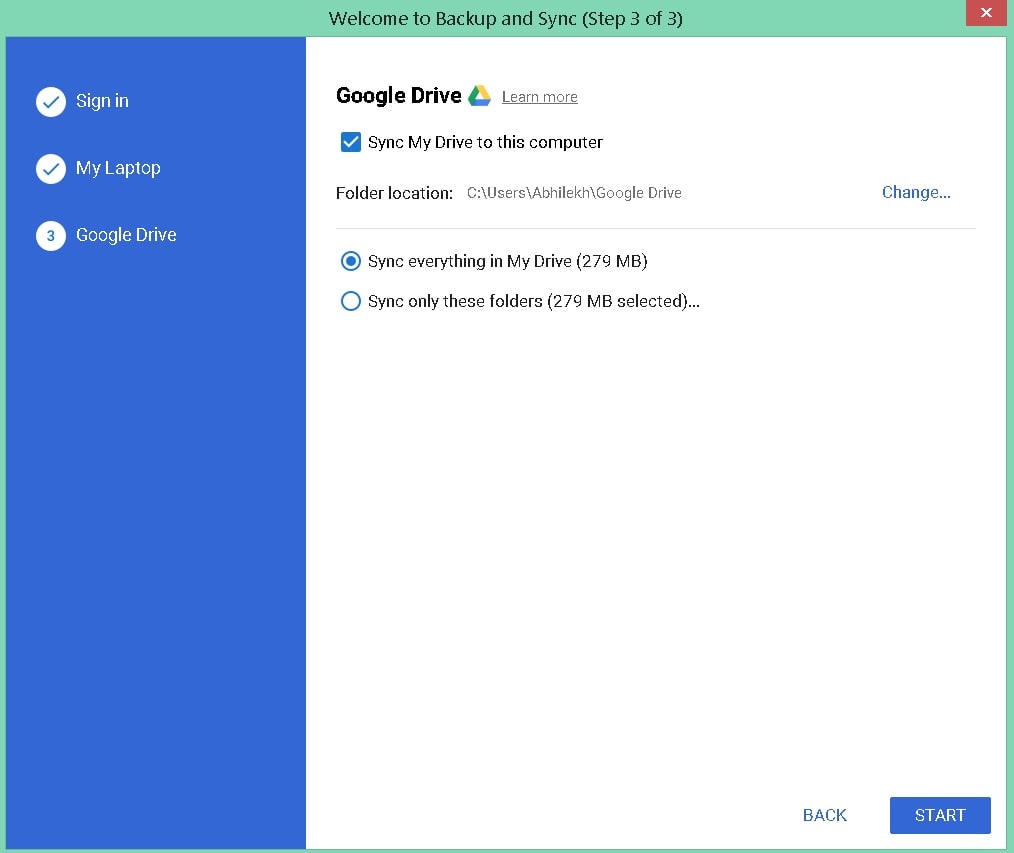Go BACK to the previous step
Screen dimensions: 1014x853
(x=824, y=815)
